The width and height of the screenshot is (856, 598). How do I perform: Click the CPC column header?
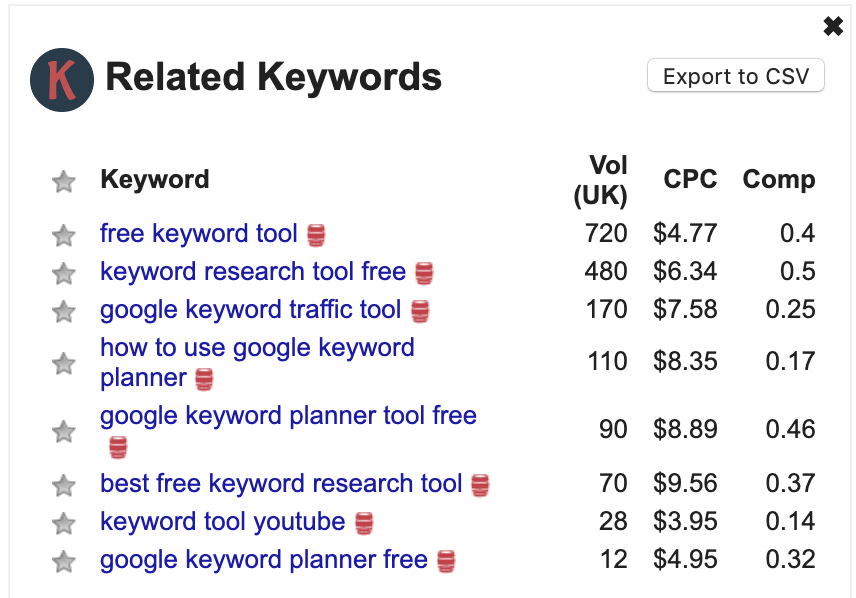(x=690, y=179)
